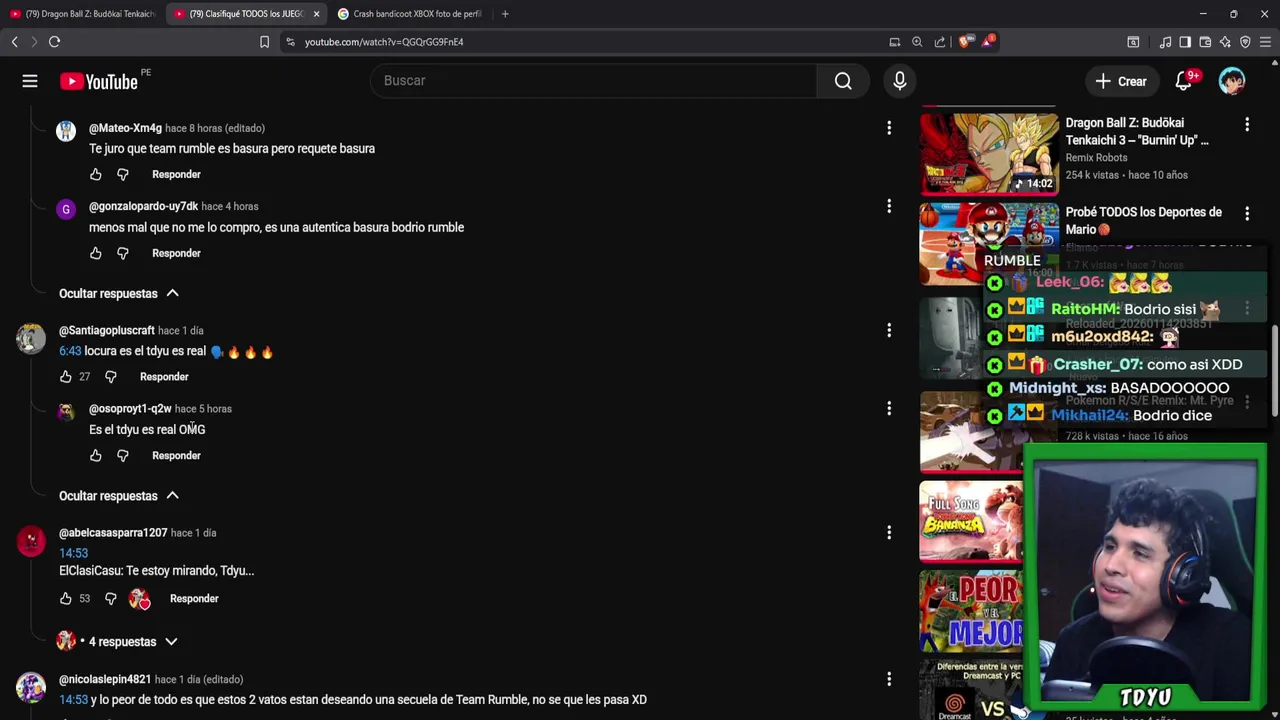Go back in browser history

(14, 42)
